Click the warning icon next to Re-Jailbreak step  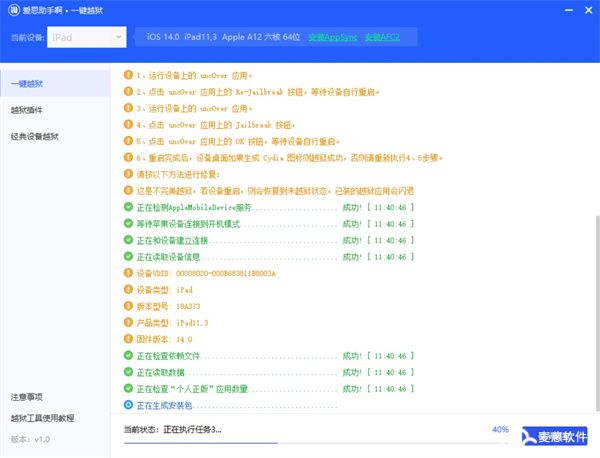click(x=127, y=92)
